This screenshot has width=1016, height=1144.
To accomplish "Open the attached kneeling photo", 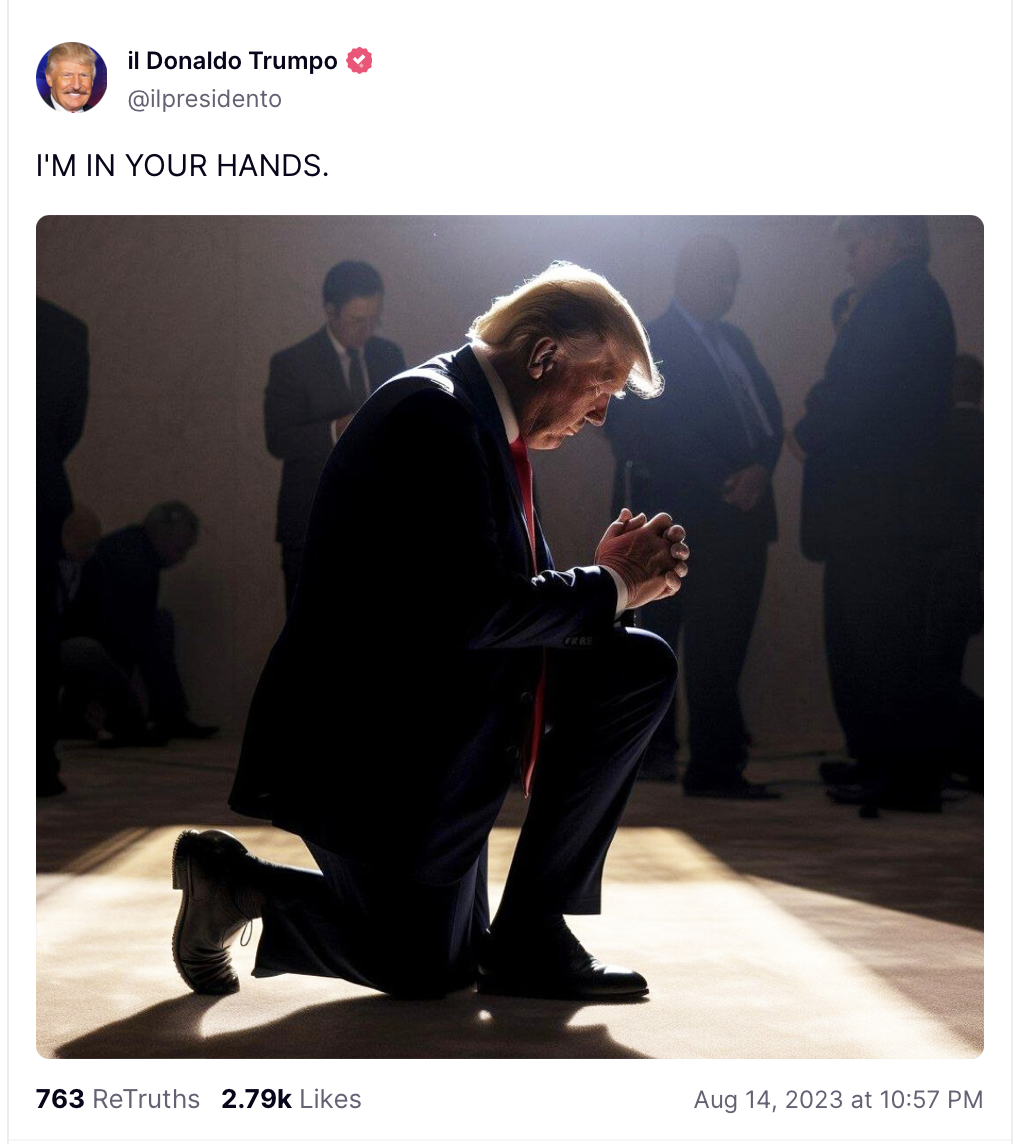I will 510,636.
